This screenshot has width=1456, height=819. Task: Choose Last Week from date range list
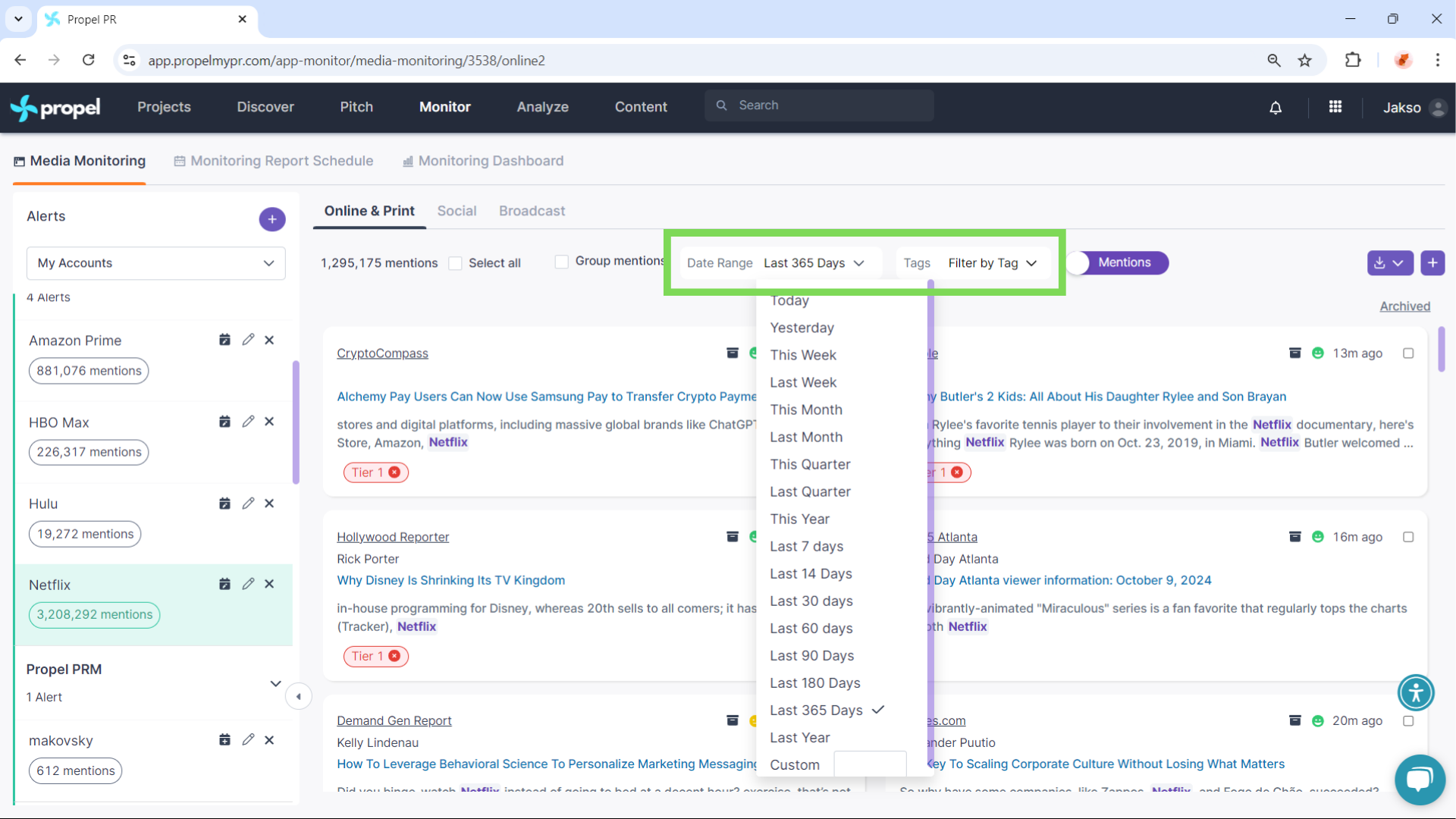pos(803,382)
